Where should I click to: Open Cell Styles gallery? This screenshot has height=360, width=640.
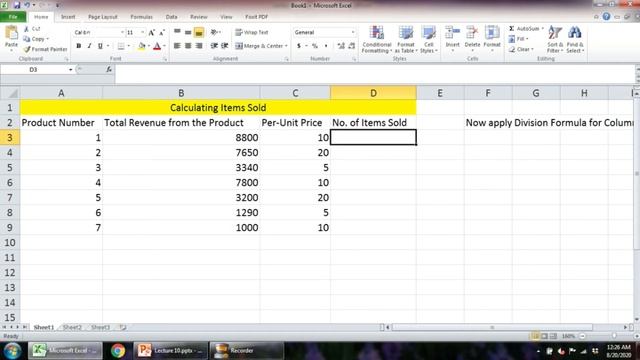(x=429, y=39)
